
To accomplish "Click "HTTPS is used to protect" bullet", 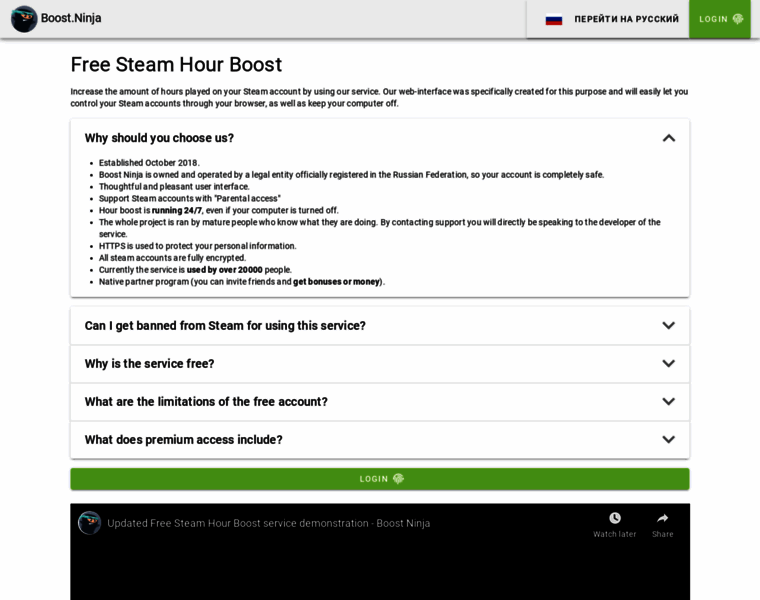I will (197, 246).
